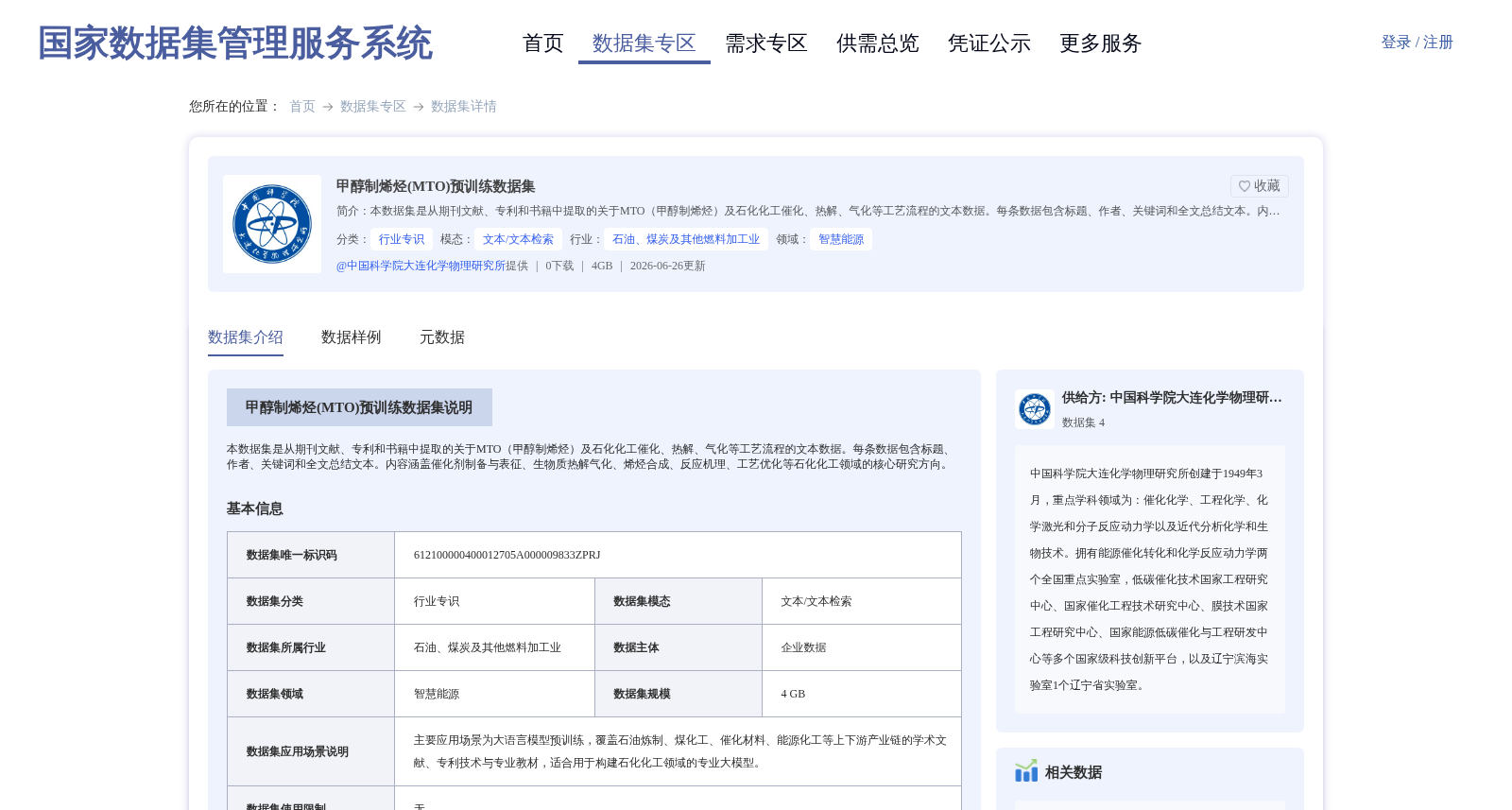The image size is (1512, 810).
Task: Click the 行业专识 category tag
Action: tap(402, 239)
